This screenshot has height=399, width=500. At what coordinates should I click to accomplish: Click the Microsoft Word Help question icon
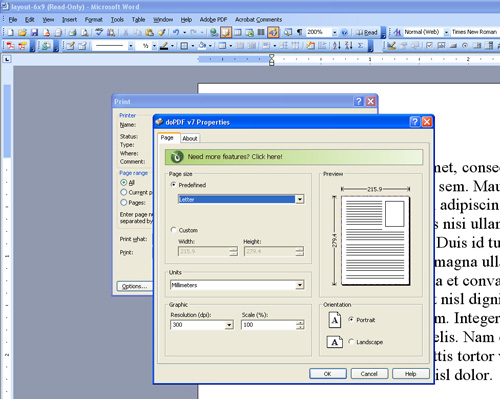tap(345, 32)
